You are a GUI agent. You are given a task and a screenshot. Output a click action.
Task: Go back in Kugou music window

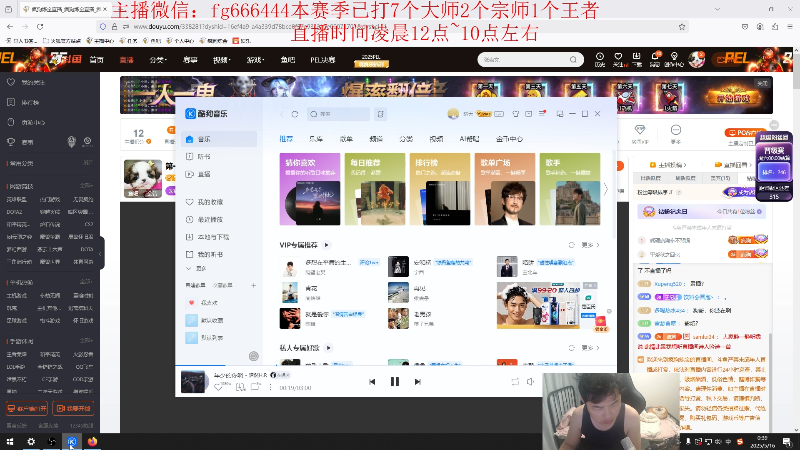282,114
